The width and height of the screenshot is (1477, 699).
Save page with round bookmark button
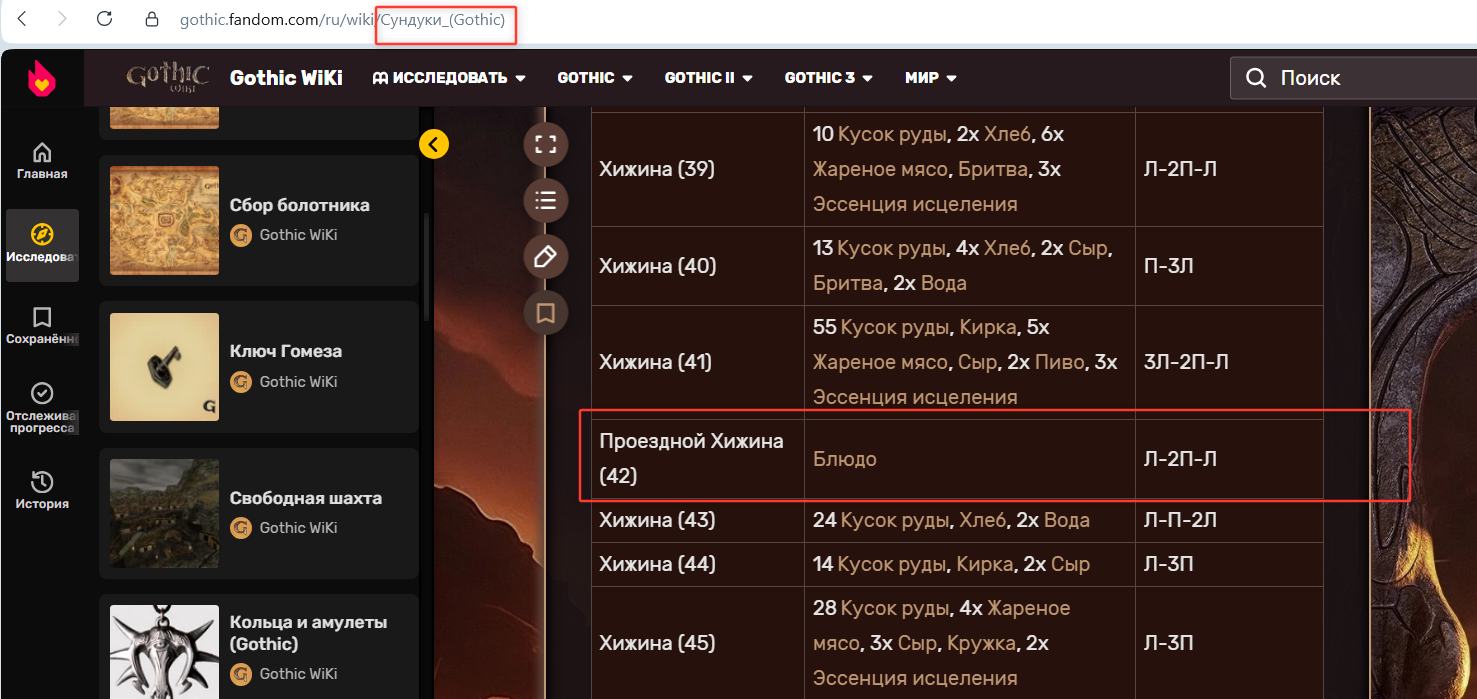[x=546, y=313]
